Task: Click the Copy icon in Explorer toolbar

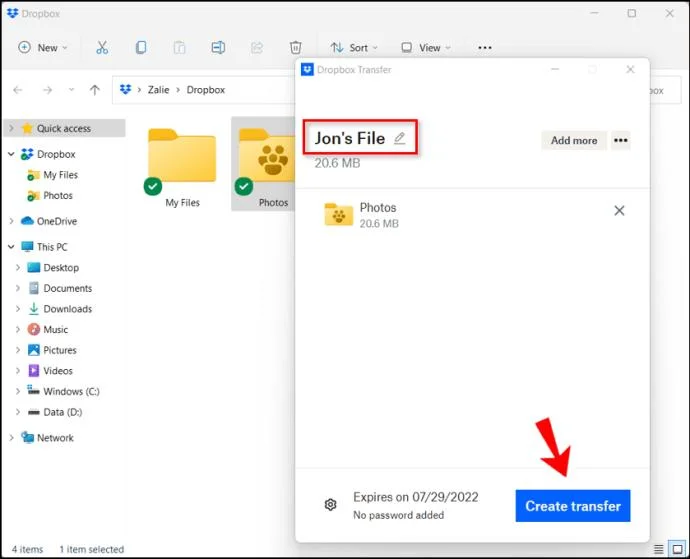Action: pyautogui.click(x=141, y=48)
